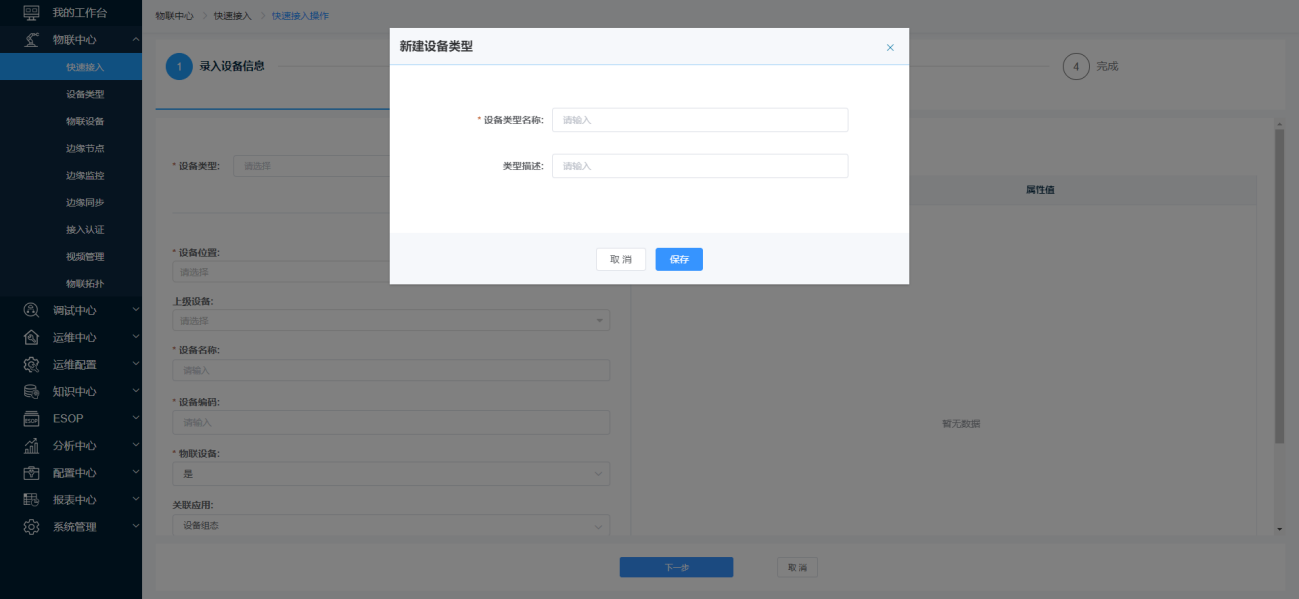Open the 边缘节点 sidebar menu item
This screenshot has width=1299, height=599.
point(85,148)
